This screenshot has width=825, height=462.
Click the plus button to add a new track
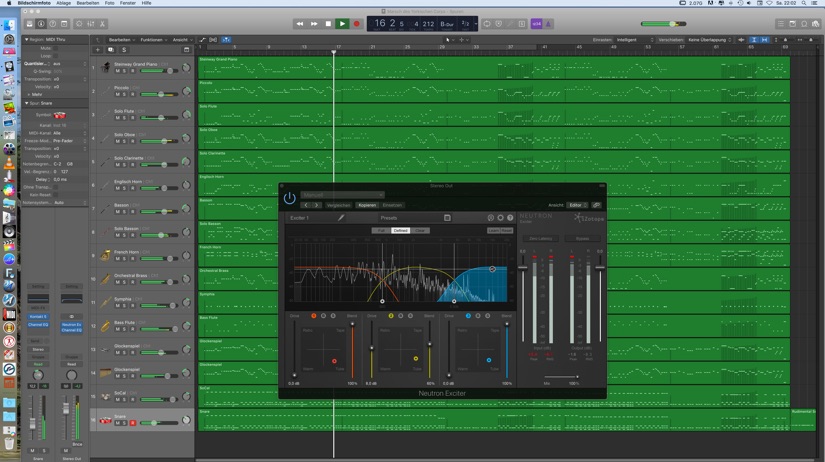(x=97, y=50)
